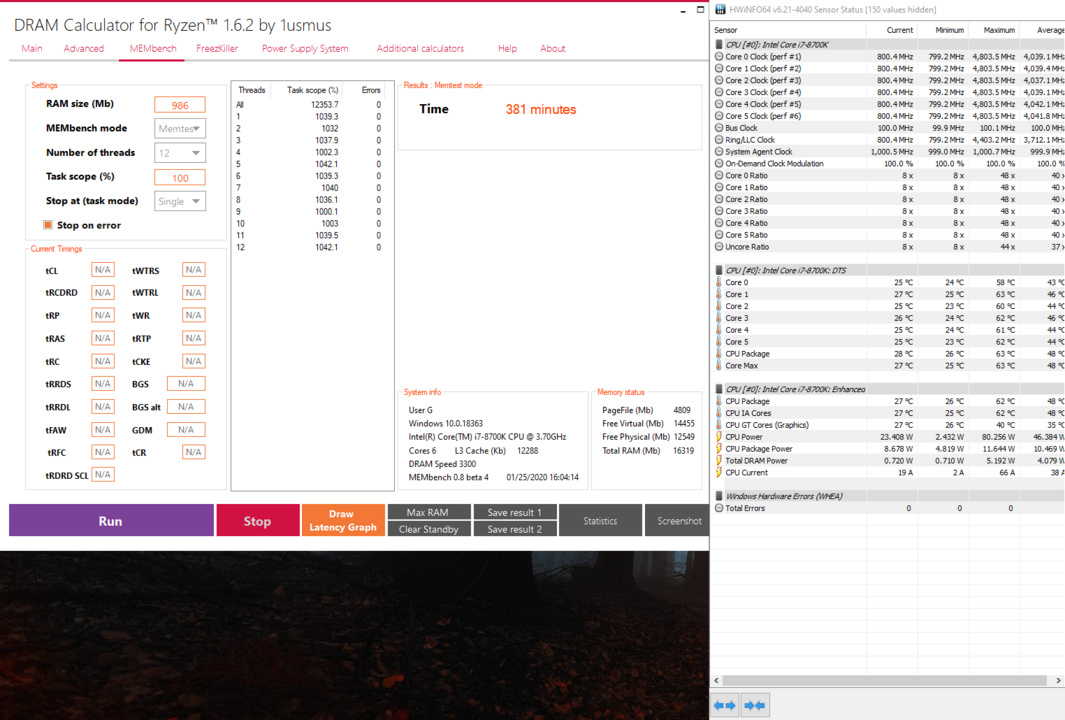1065x720 pixels.
Task: Select Uncore Ratio sensor icon
Action: pyautogui.click(x=719, y=247)
